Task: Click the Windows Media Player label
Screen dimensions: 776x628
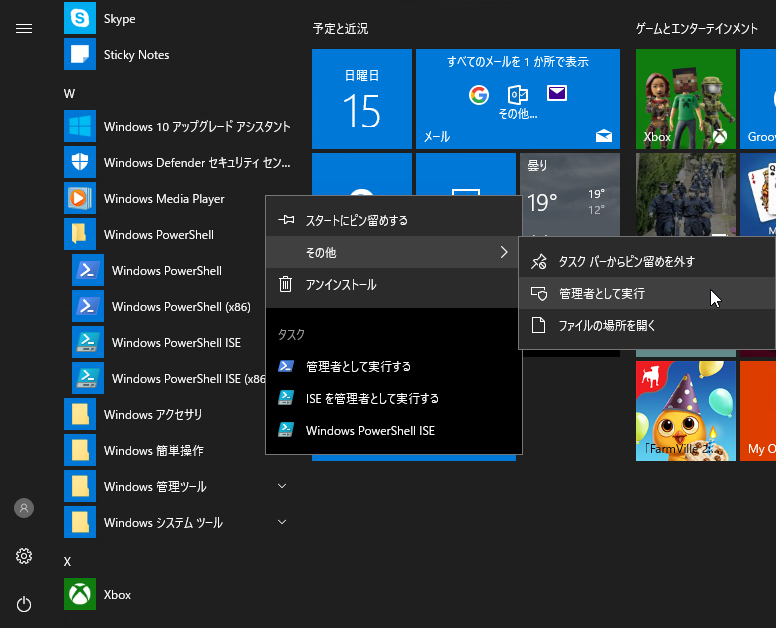Action: pyautogui.click(x=164, y=198)
